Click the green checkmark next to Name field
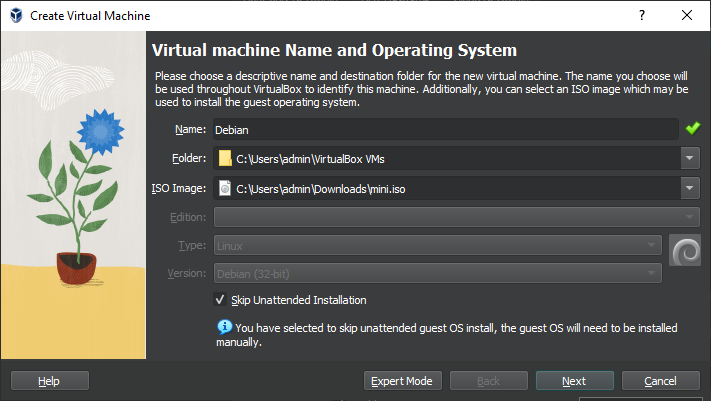 693,129
